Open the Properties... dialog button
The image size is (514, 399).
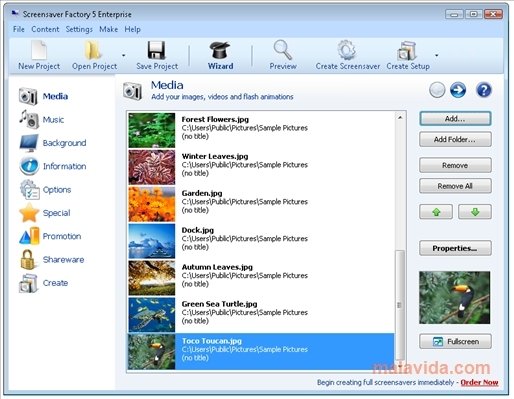[x=455, y=248]
